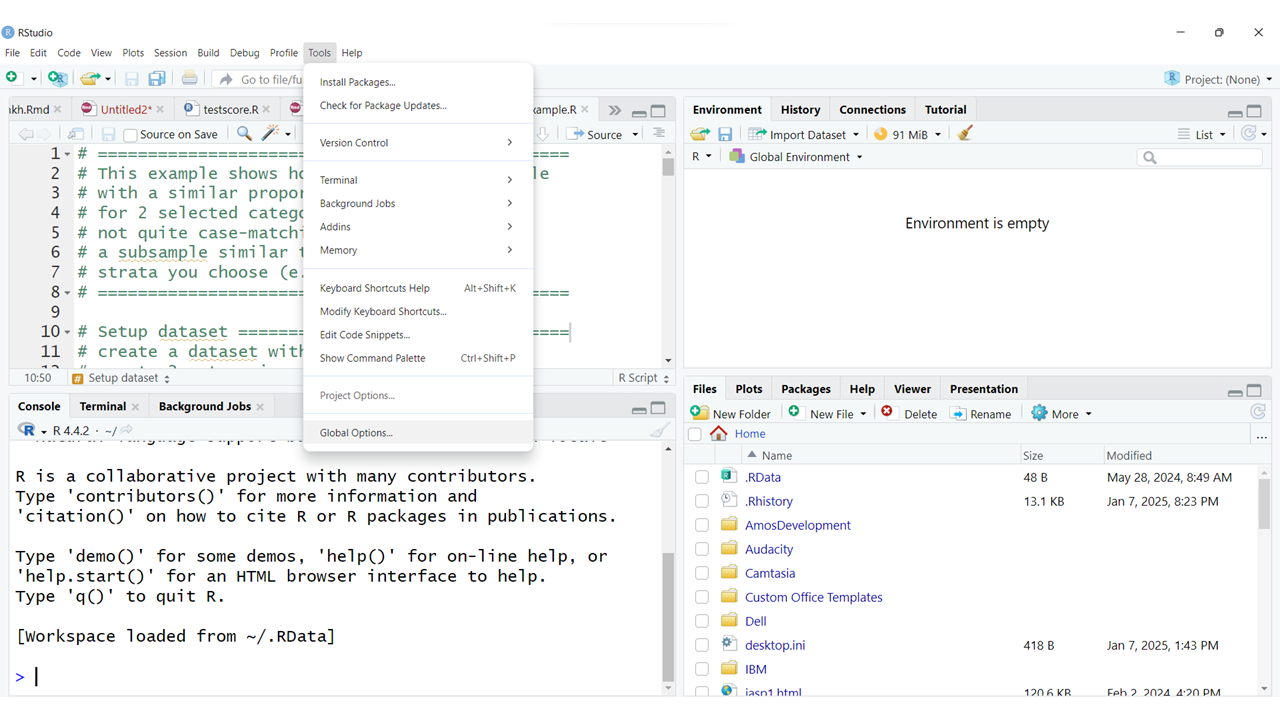Tick the checkbox beside the Audacity folder
The width and height of the screenshot is (1280, 720).
702,549
